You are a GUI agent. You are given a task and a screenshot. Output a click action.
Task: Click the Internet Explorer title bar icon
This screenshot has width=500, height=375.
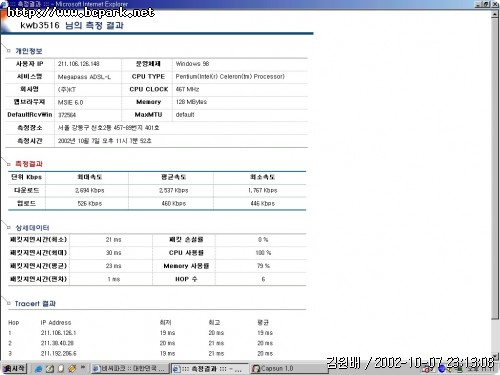click(x=4, y=4)
